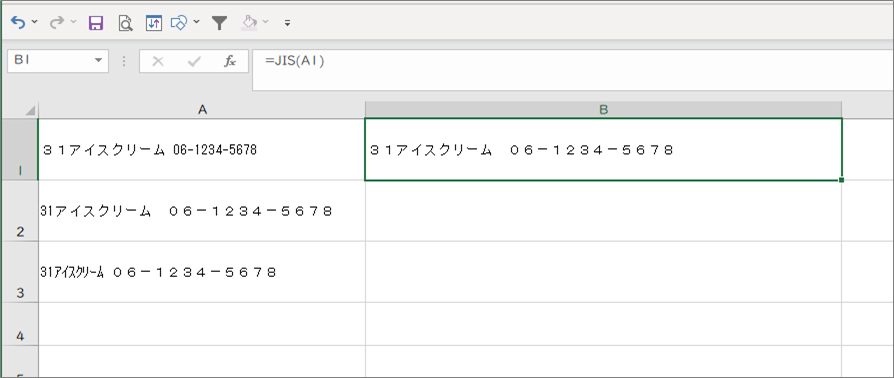This screenshot has height=378, width=894.
Task: Open the Name Box dropdown arrow
Action: [99, 60]
